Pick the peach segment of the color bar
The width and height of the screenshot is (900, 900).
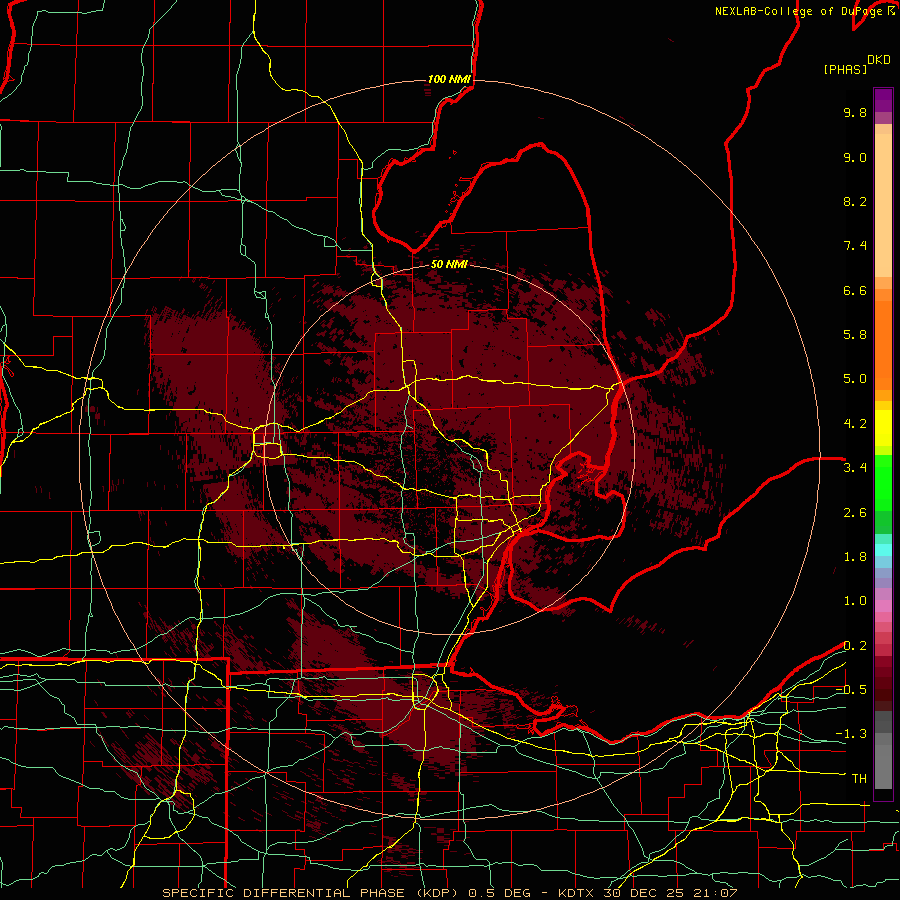tap(883, 205)
